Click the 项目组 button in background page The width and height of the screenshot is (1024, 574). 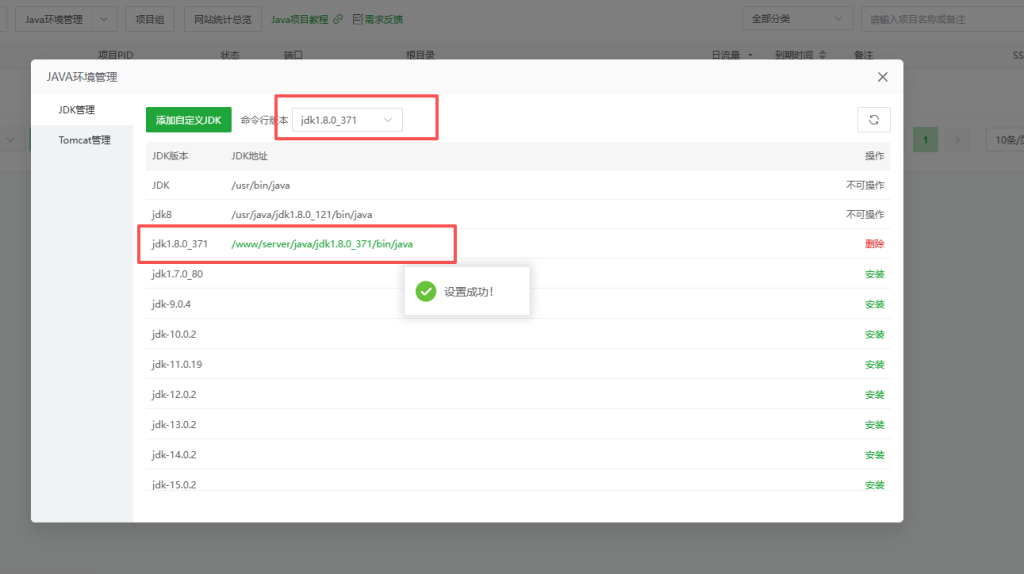(x=150, y=20)
